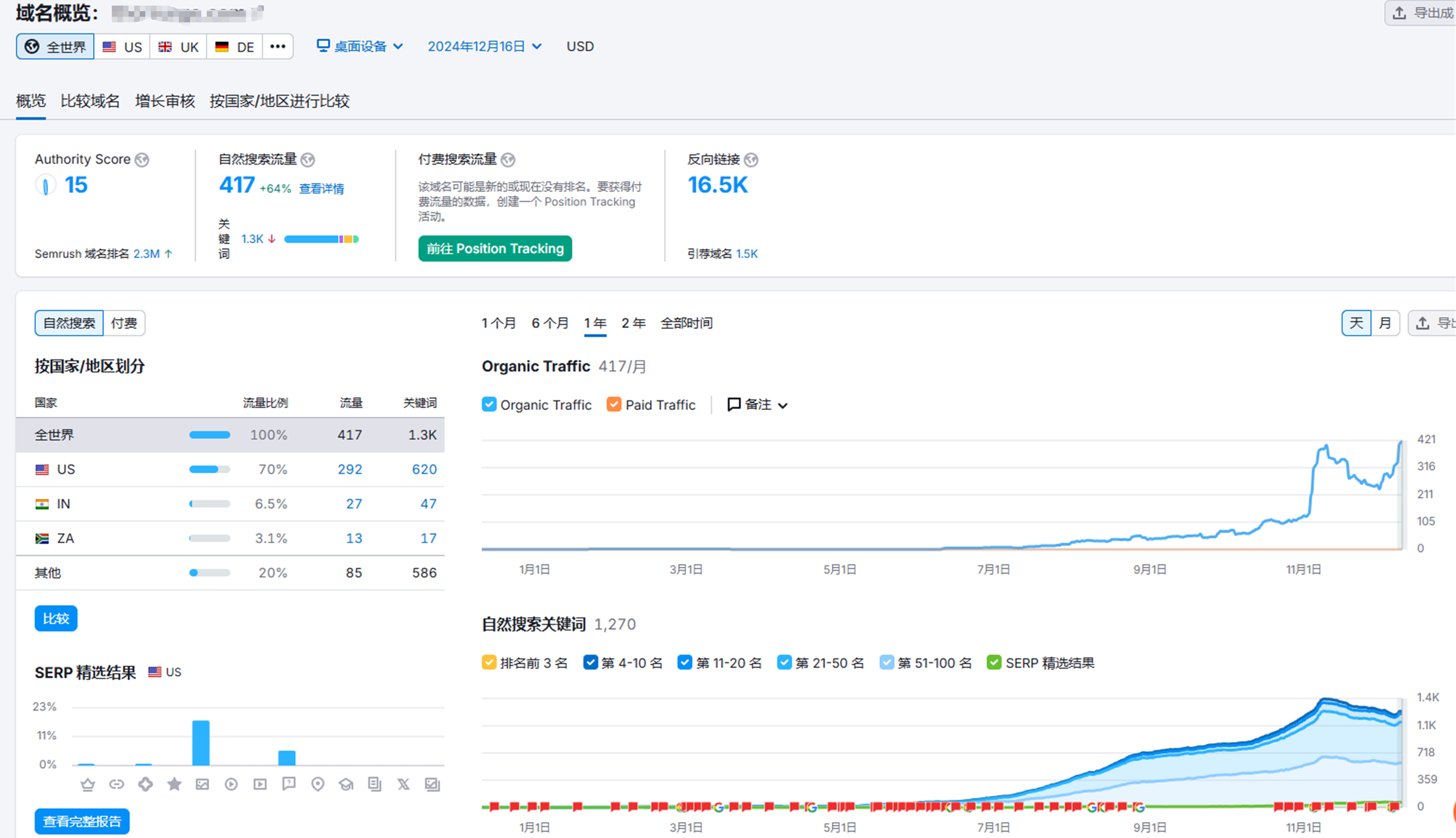Image resolution: width=1456 pixels, height=838 pixels.
Task: Toggle the 第 21-50 名 checkbox
Action: pyautogui.click(x=784, y=662)
